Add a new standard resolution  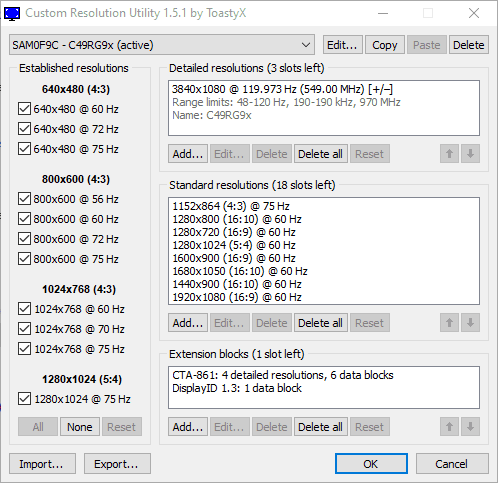[x=188, y=323]
